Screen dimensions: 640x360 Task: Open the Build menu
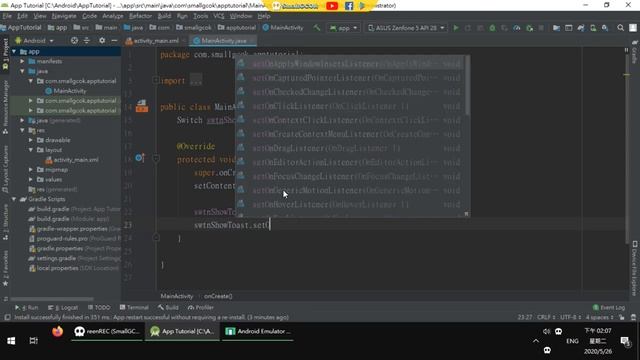[164, 16]
